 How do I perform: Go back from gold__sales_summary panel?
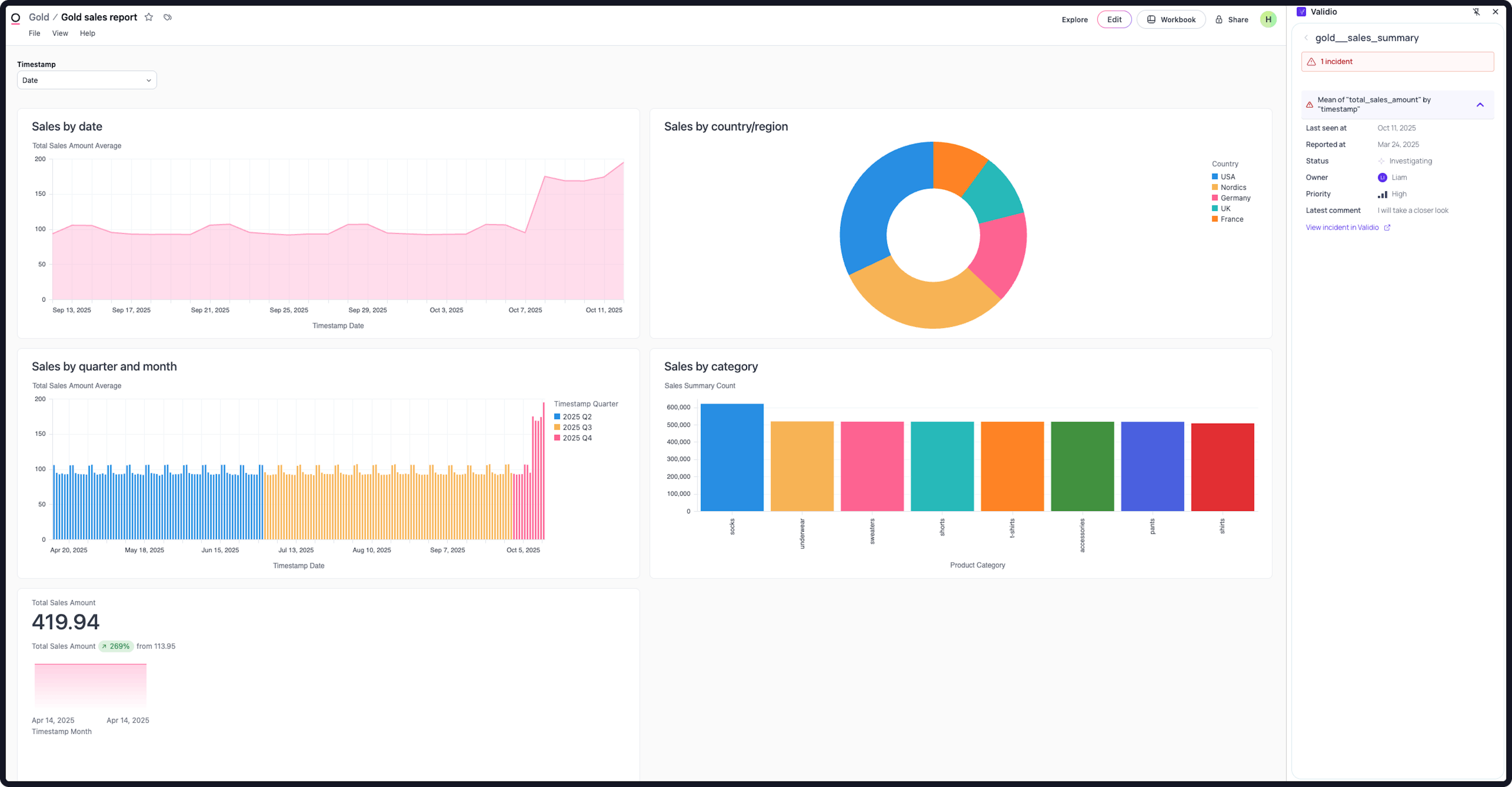[x=1306, y=38]
